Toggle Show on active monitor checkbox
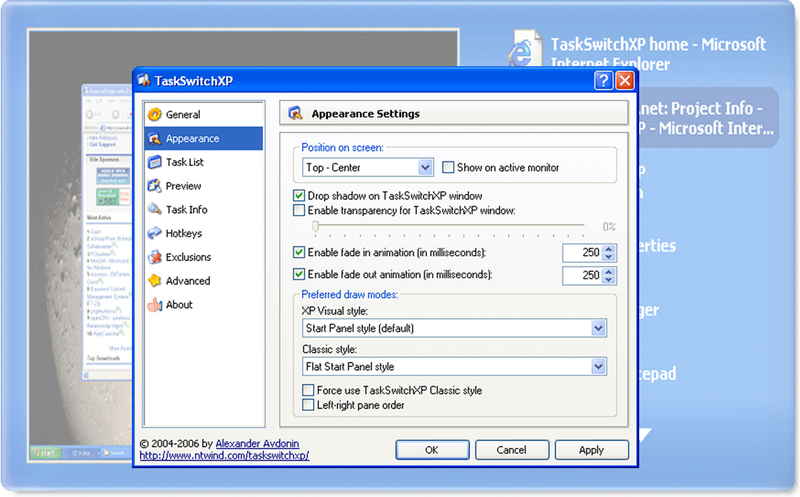 tap(448, 167)
